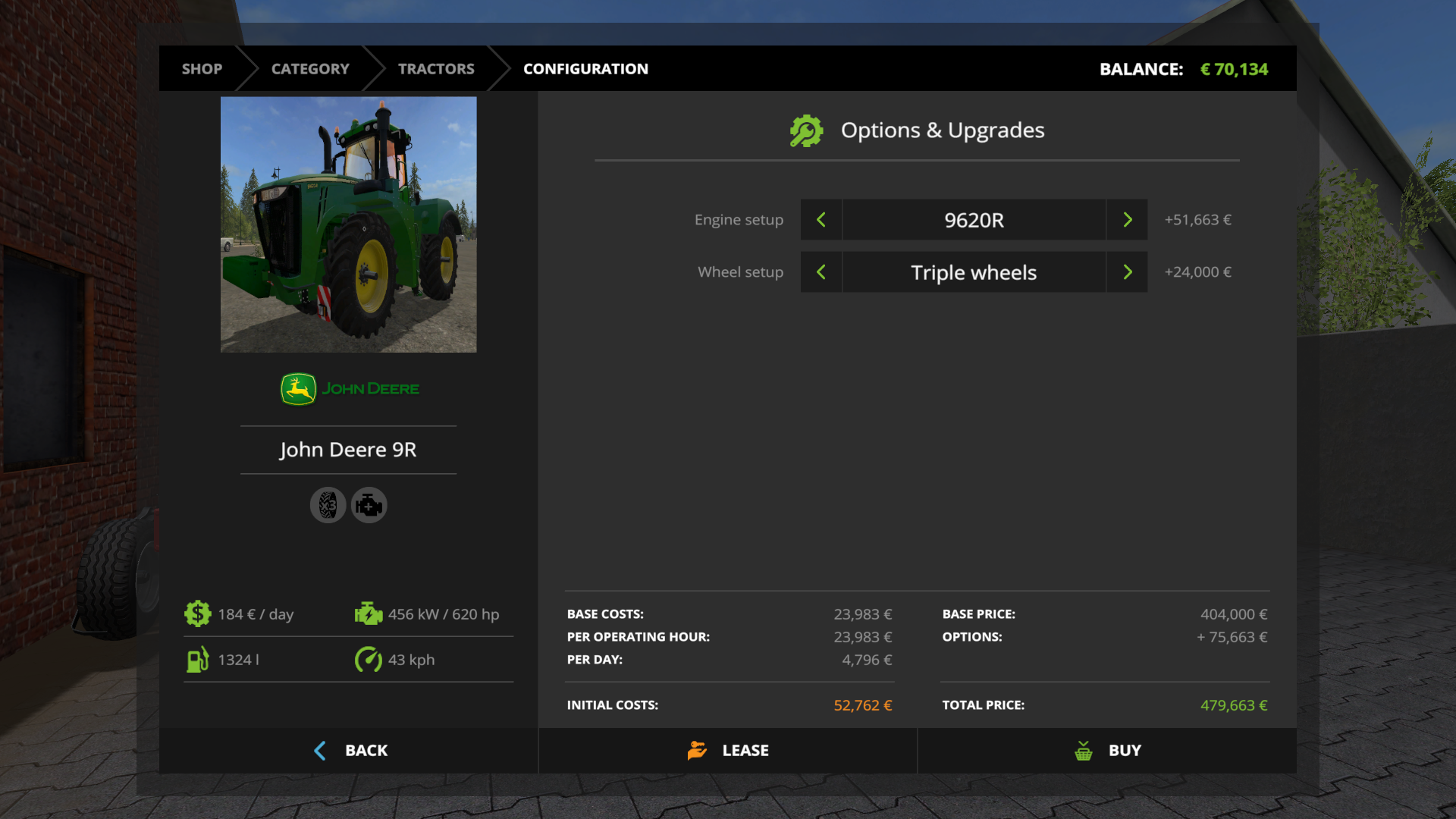Viewport: 1456px width, 819px height.
Task: Select previous engine setup option
Action: click(821, 220)
